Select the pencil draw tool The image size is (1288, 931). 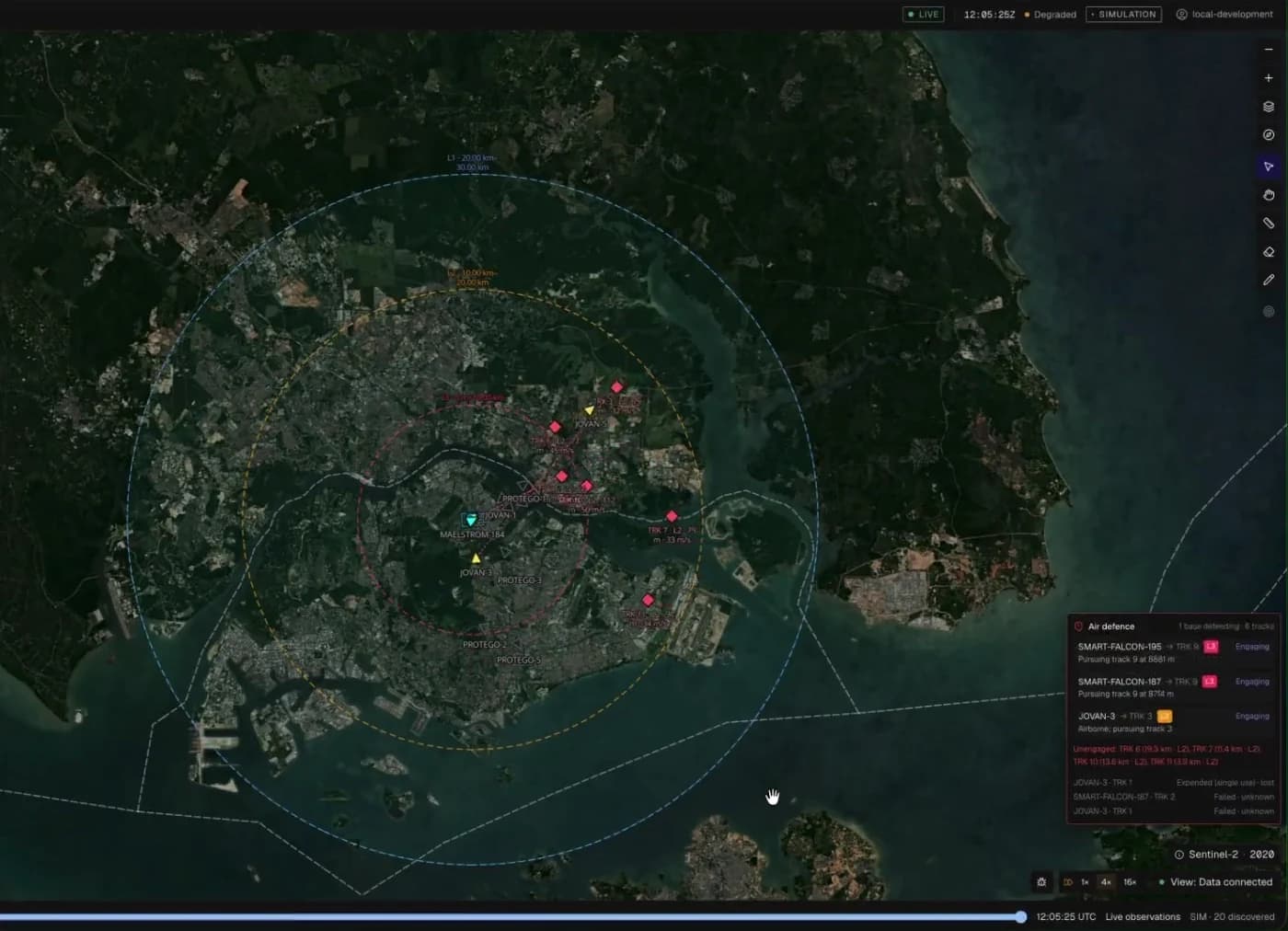coord(1269,280)
